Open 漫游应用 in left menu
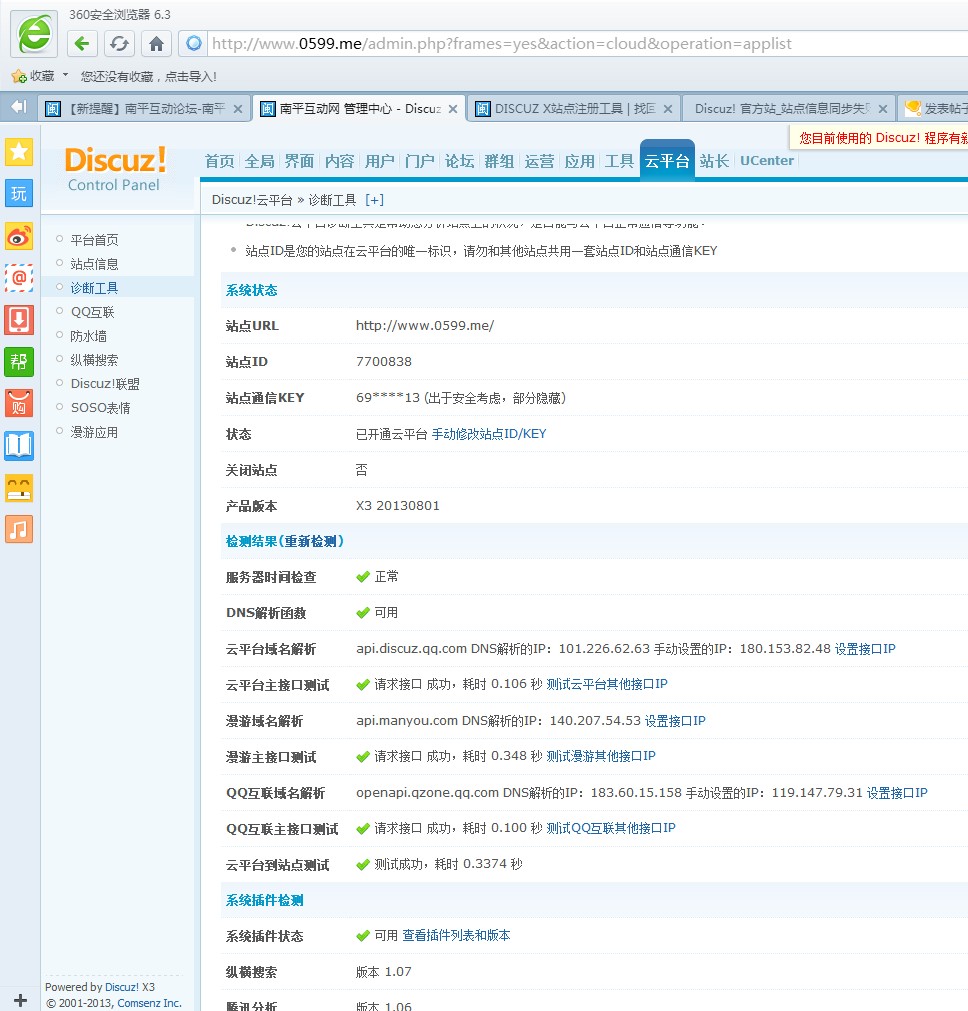968x1011 pixels. pyautogui.click(x=94, y=432)
